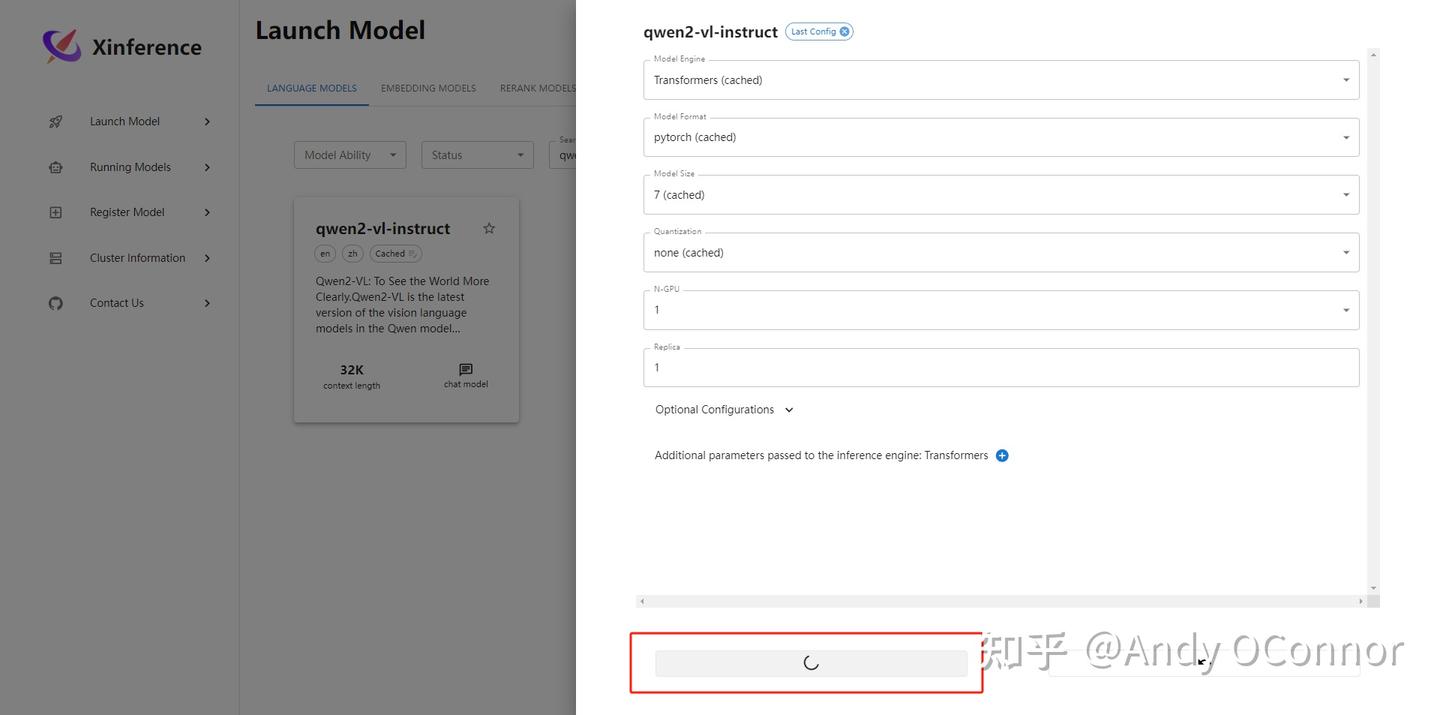Toggle the favorite star on qwen2-vl-instruct
This screenshot has width=1440, height=715.
[x=489, y=228]
